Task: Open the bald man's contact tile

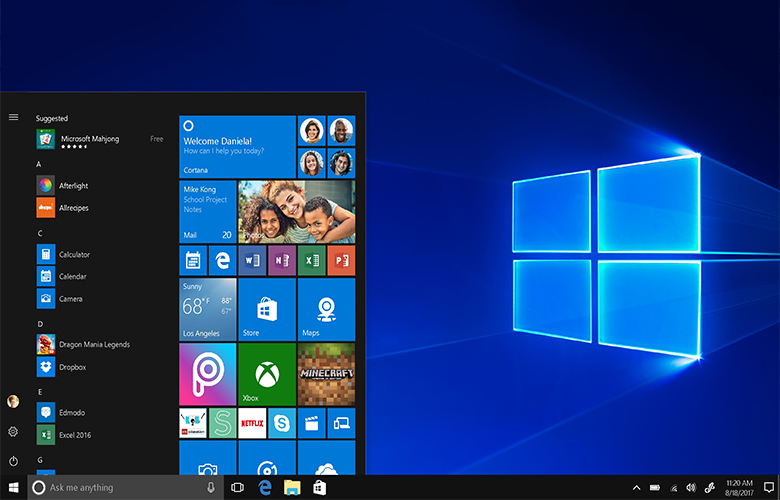Action: (341, 131)
